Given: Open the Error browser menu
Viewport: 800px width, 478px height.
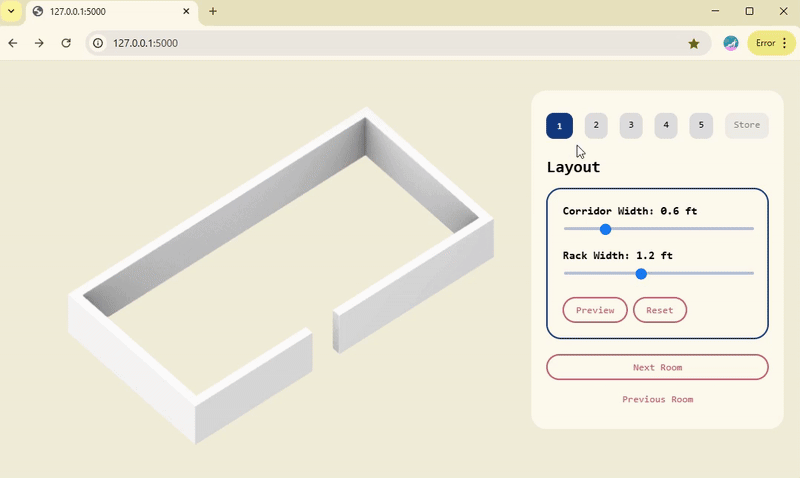Looking at the screenshot, I should (x=771, y=43).
